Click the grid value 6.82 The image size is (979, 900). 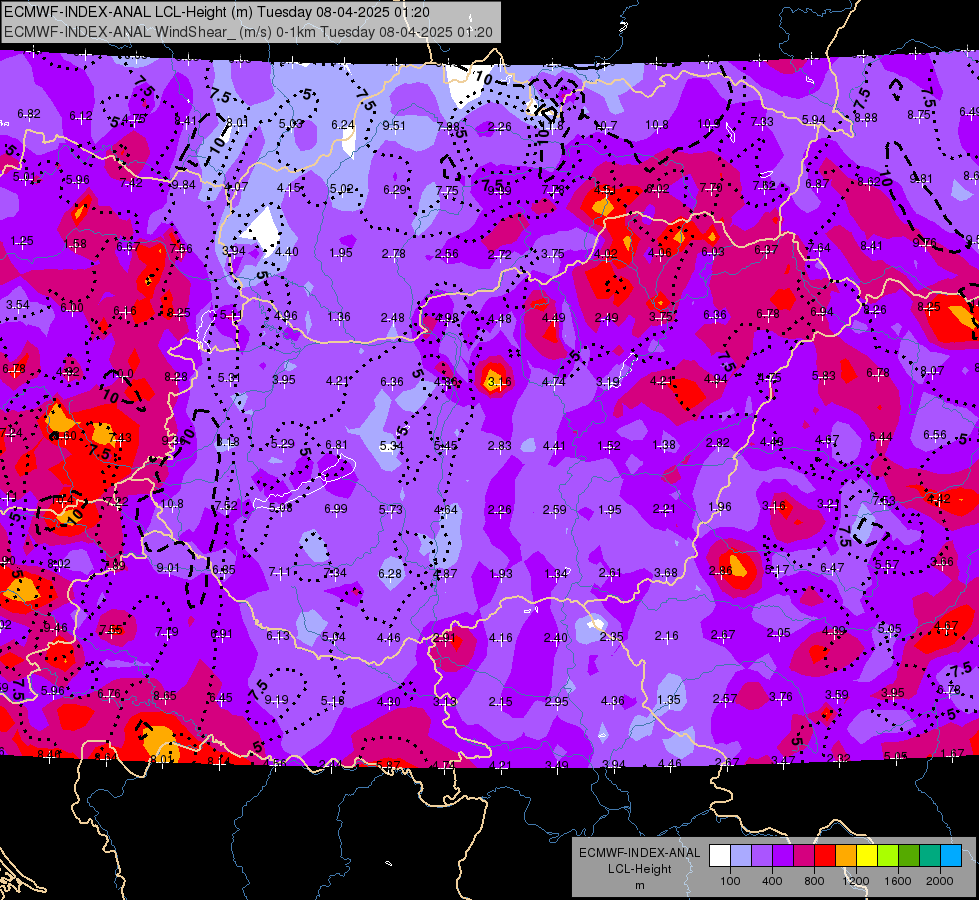tap(29, 114)
